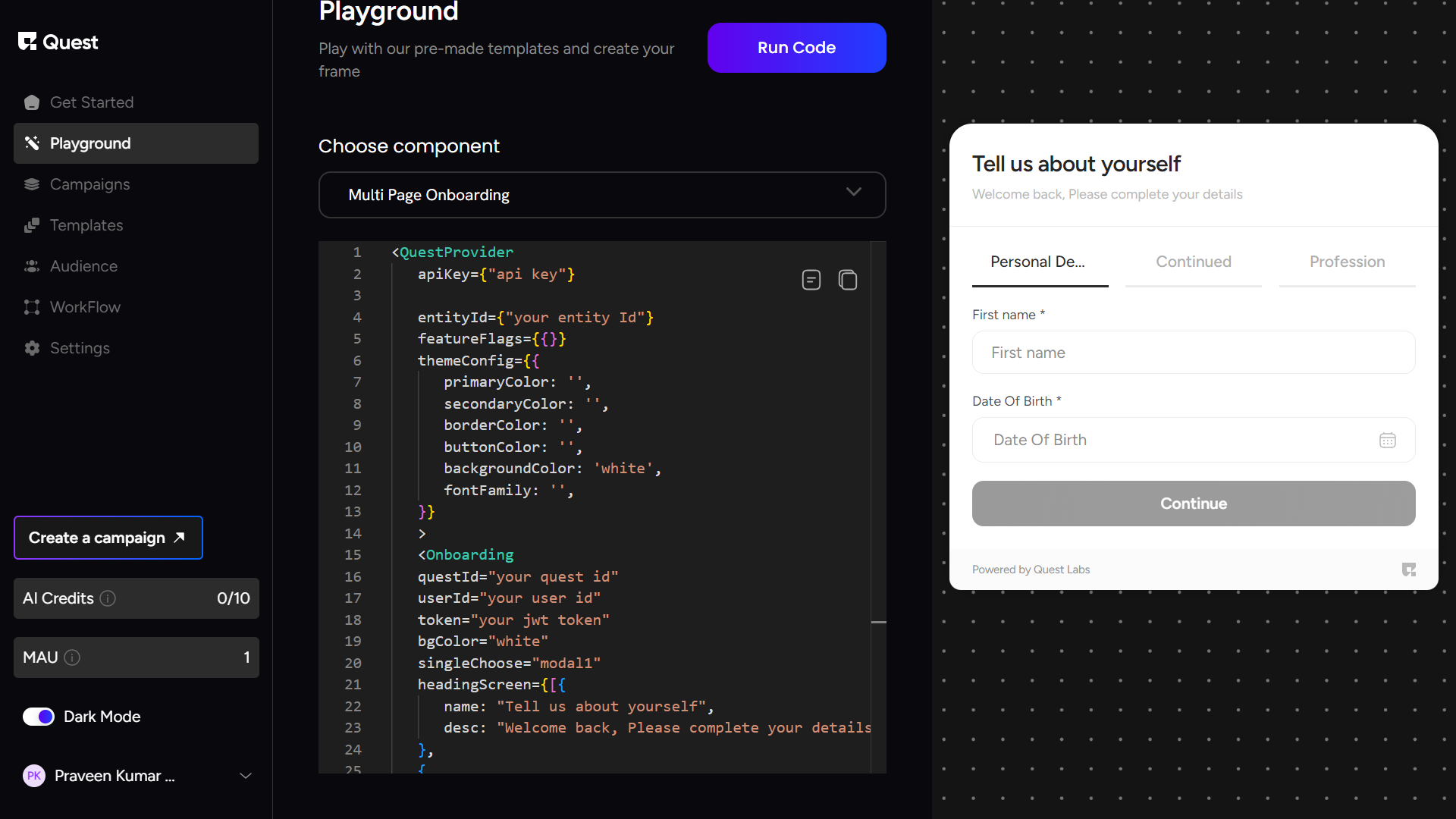
Task: Click the Quest logo icon
Action: click(27, 42)
